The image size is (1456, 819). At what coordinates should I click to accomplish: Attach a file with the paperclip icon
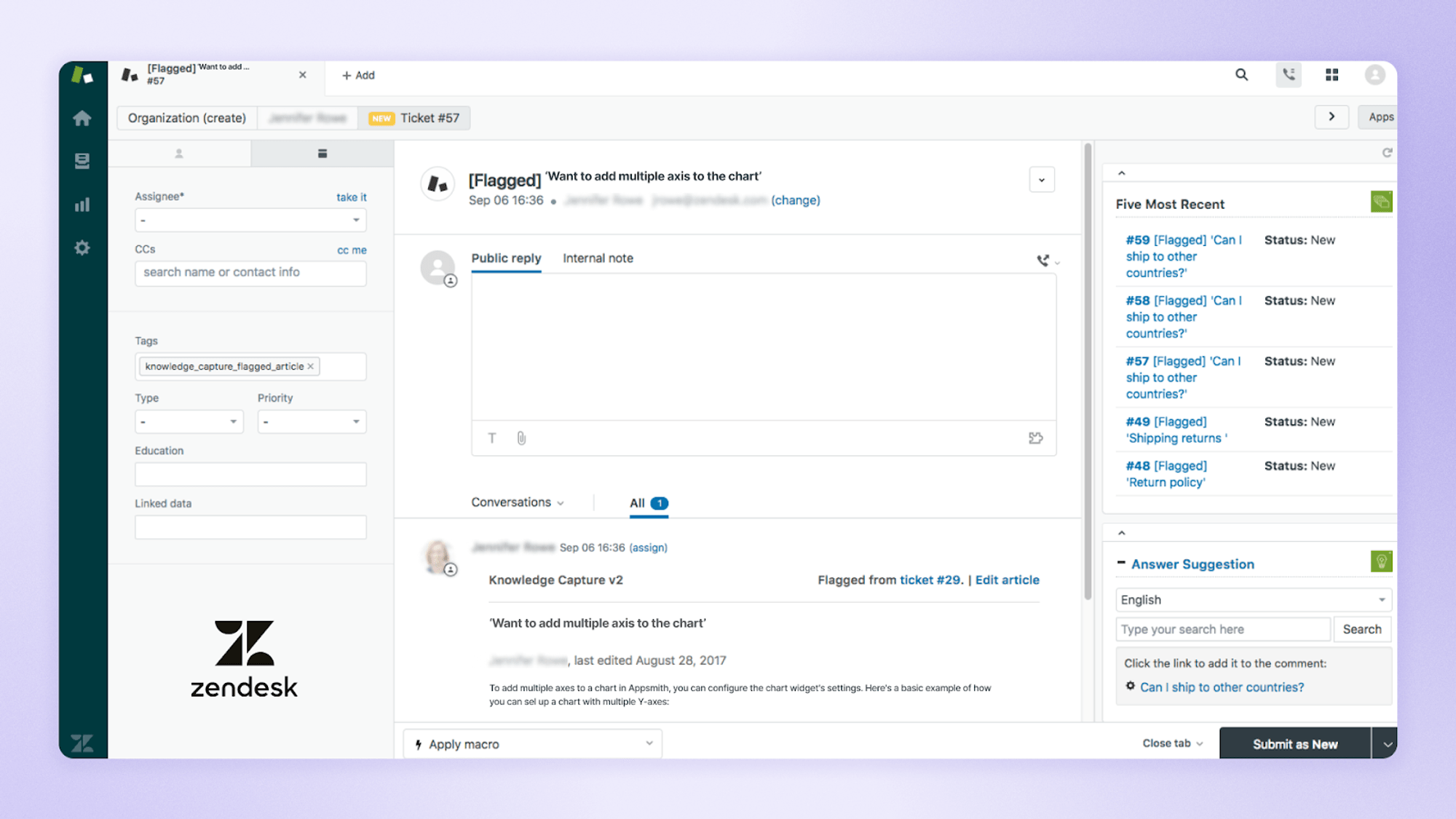pos(521,438)
